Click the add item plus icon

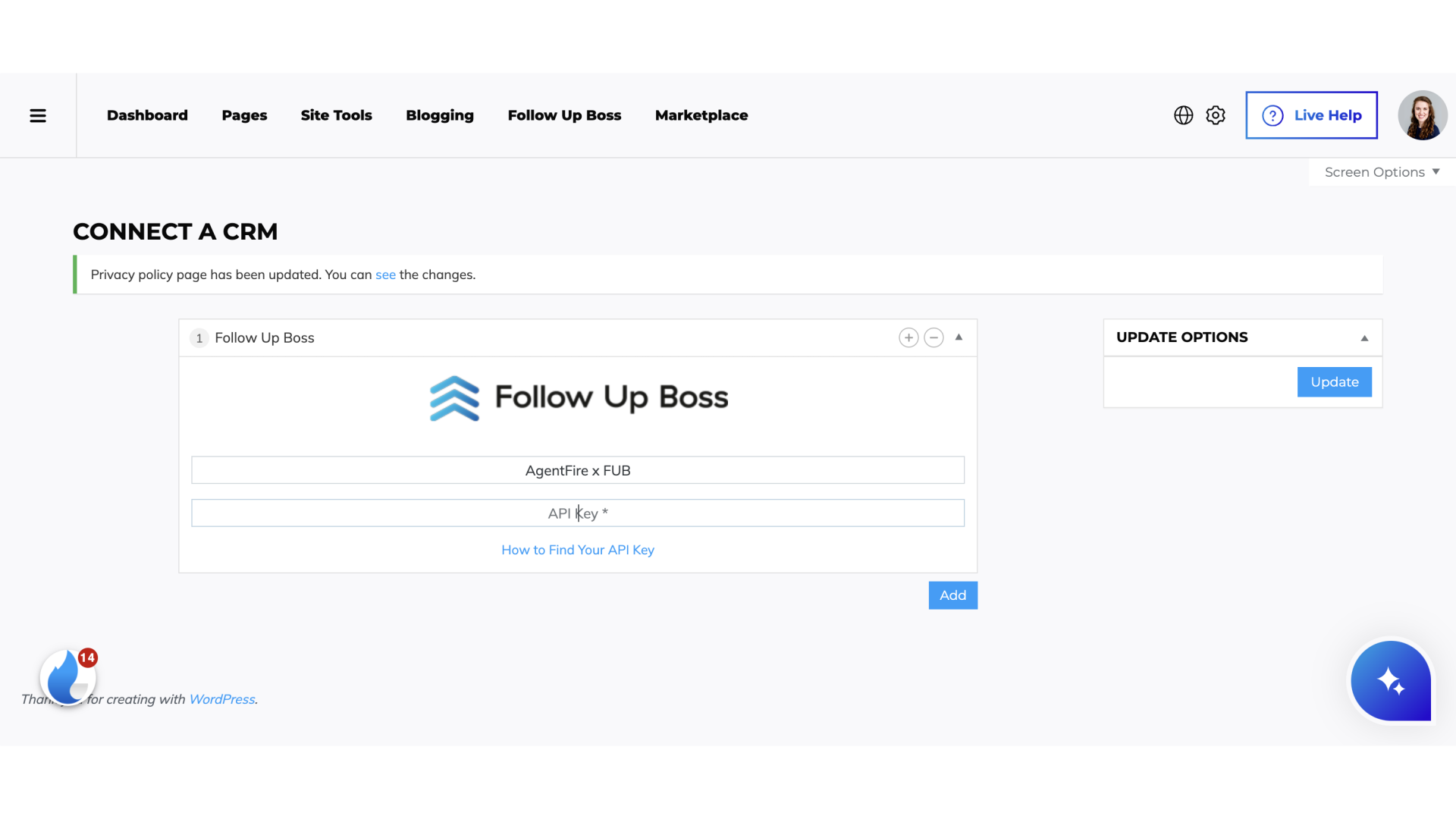point(909,337)
